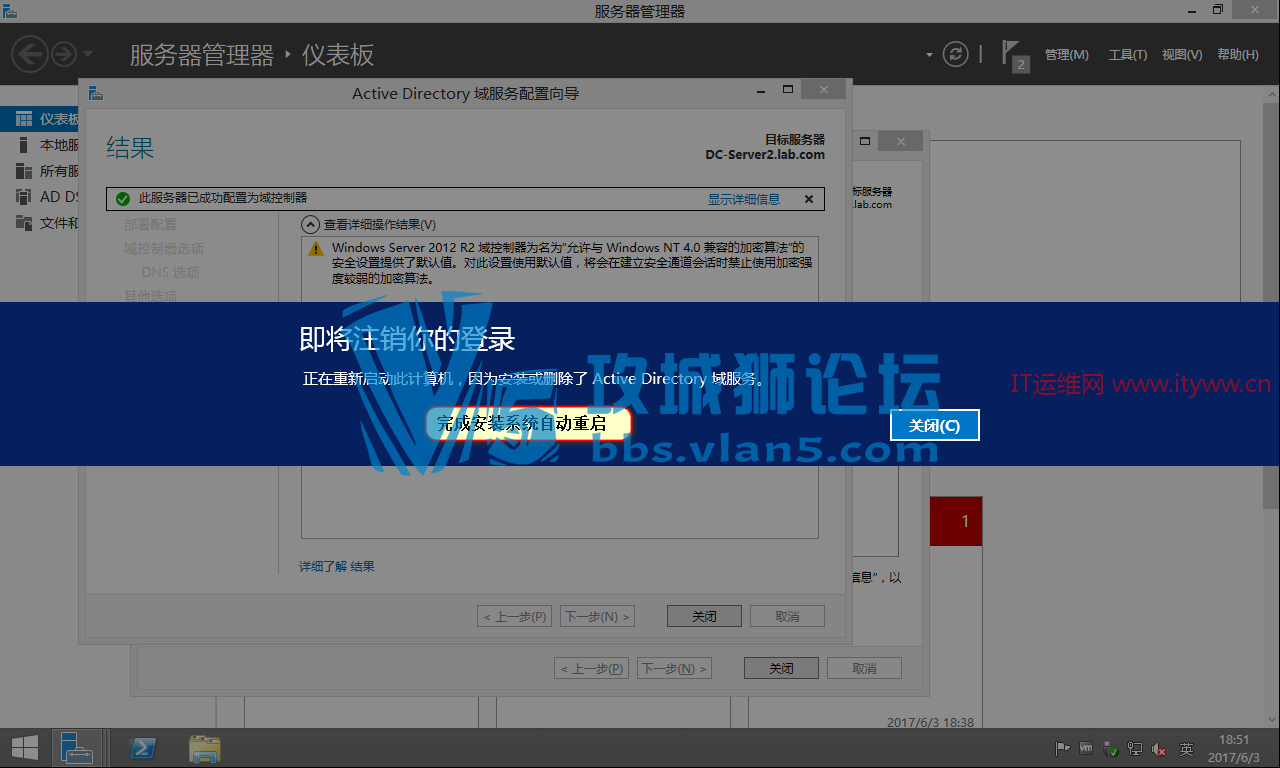Open the 工具(T) menu
This screenshot has width=1280, height=768.
coord(1127,55)
